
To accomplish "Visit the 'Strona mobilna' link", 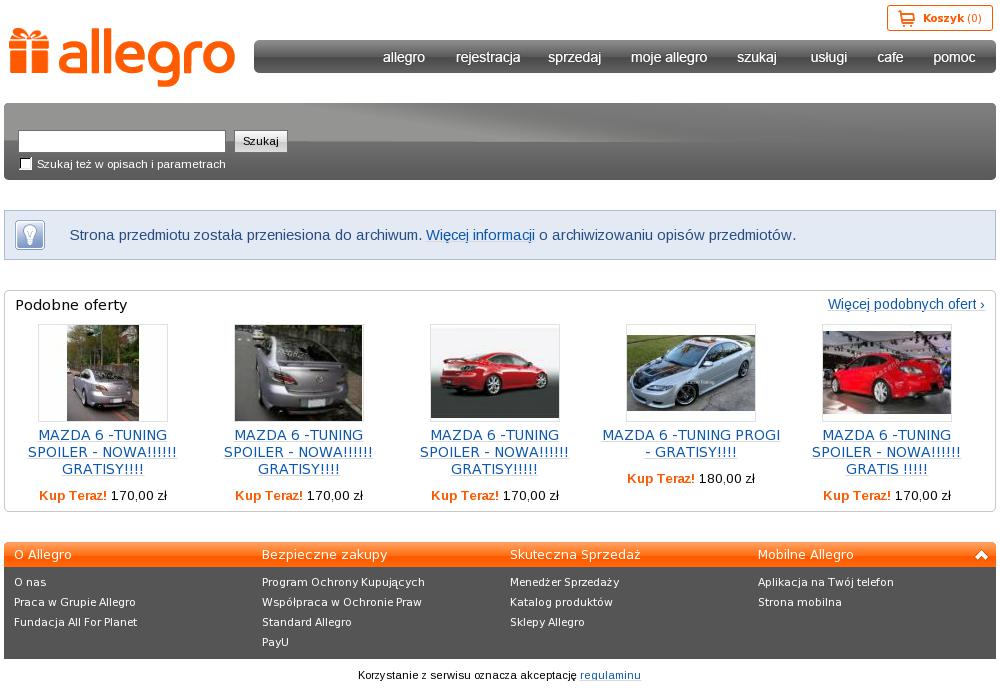I will click(800, 603).
